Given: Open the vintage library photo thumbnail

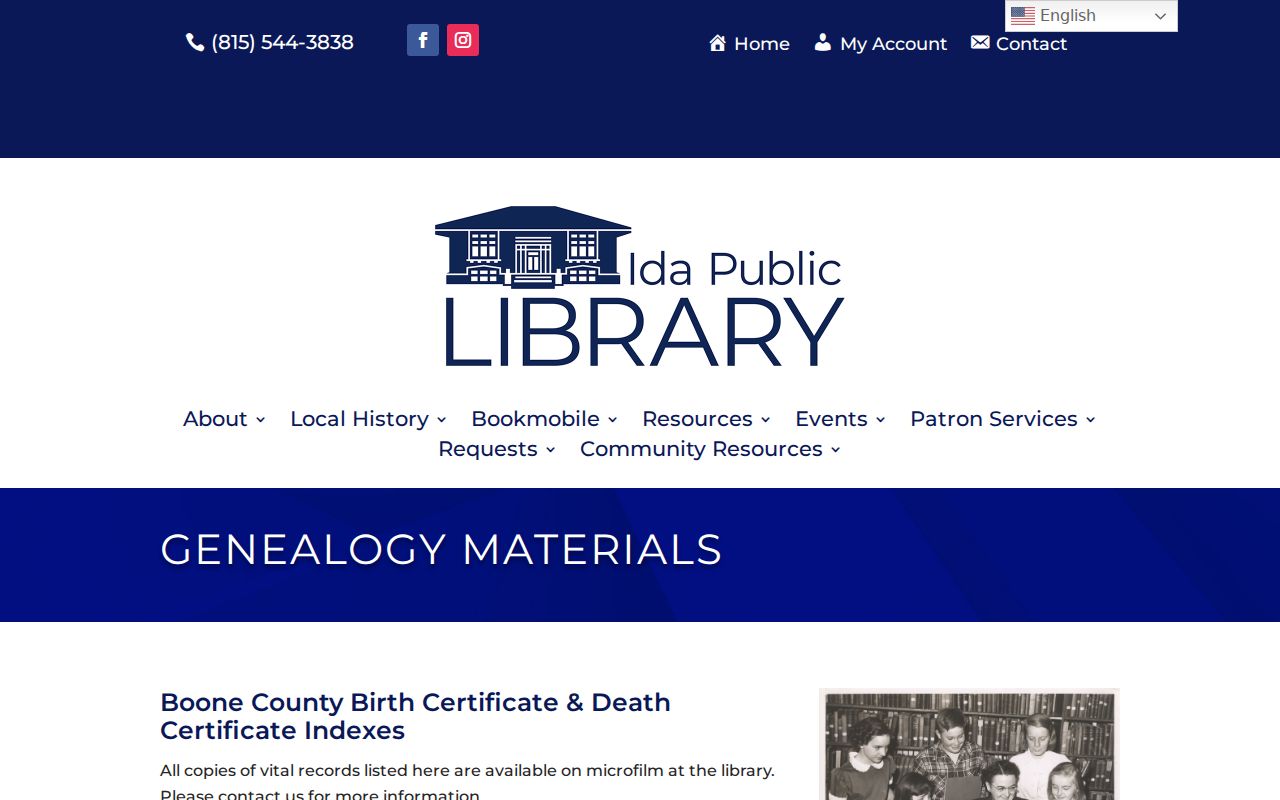Looking at the screenshot, I should 969,744.
